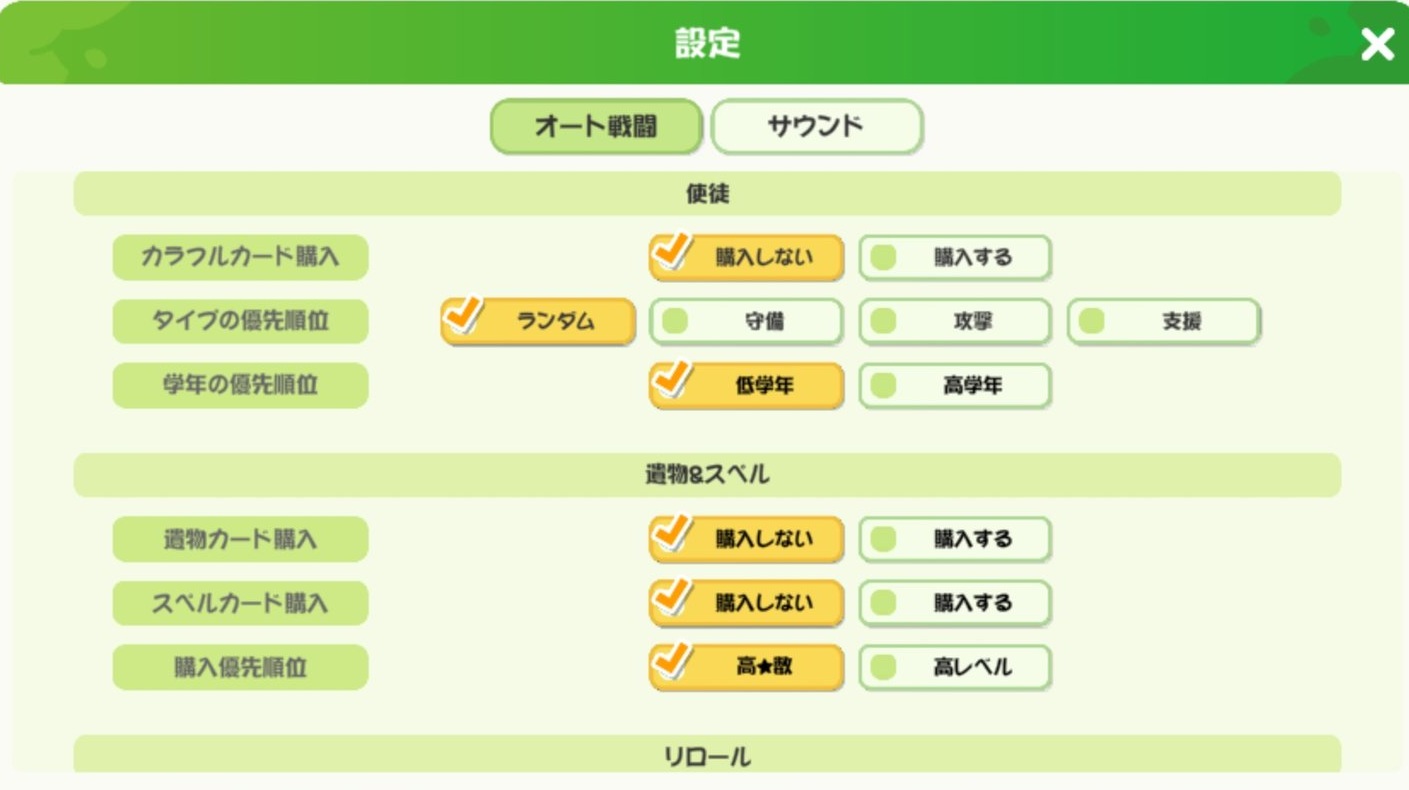
Task: Choose 守備 as type priority
Action: coord(746,322)
